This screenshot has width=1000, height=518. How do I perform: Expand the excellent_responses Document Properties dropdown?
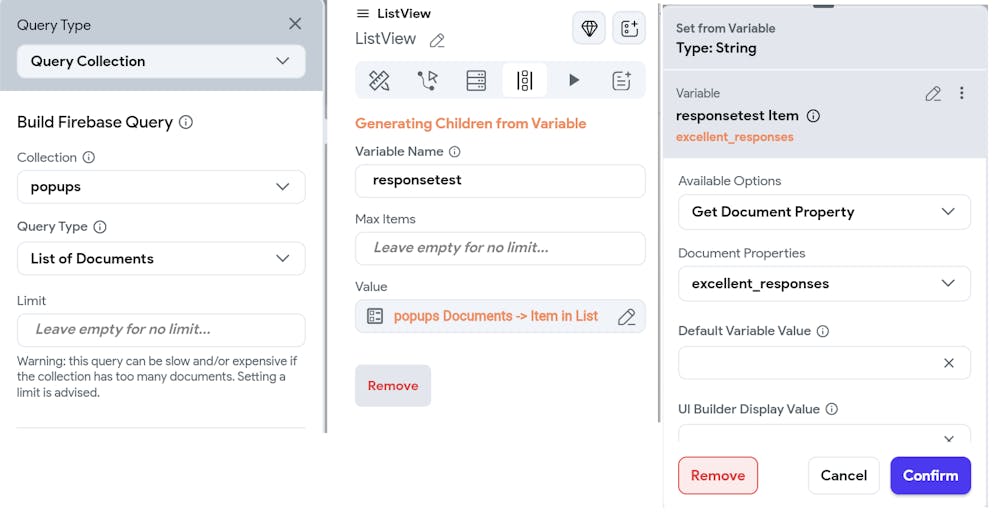click(824, 284)
